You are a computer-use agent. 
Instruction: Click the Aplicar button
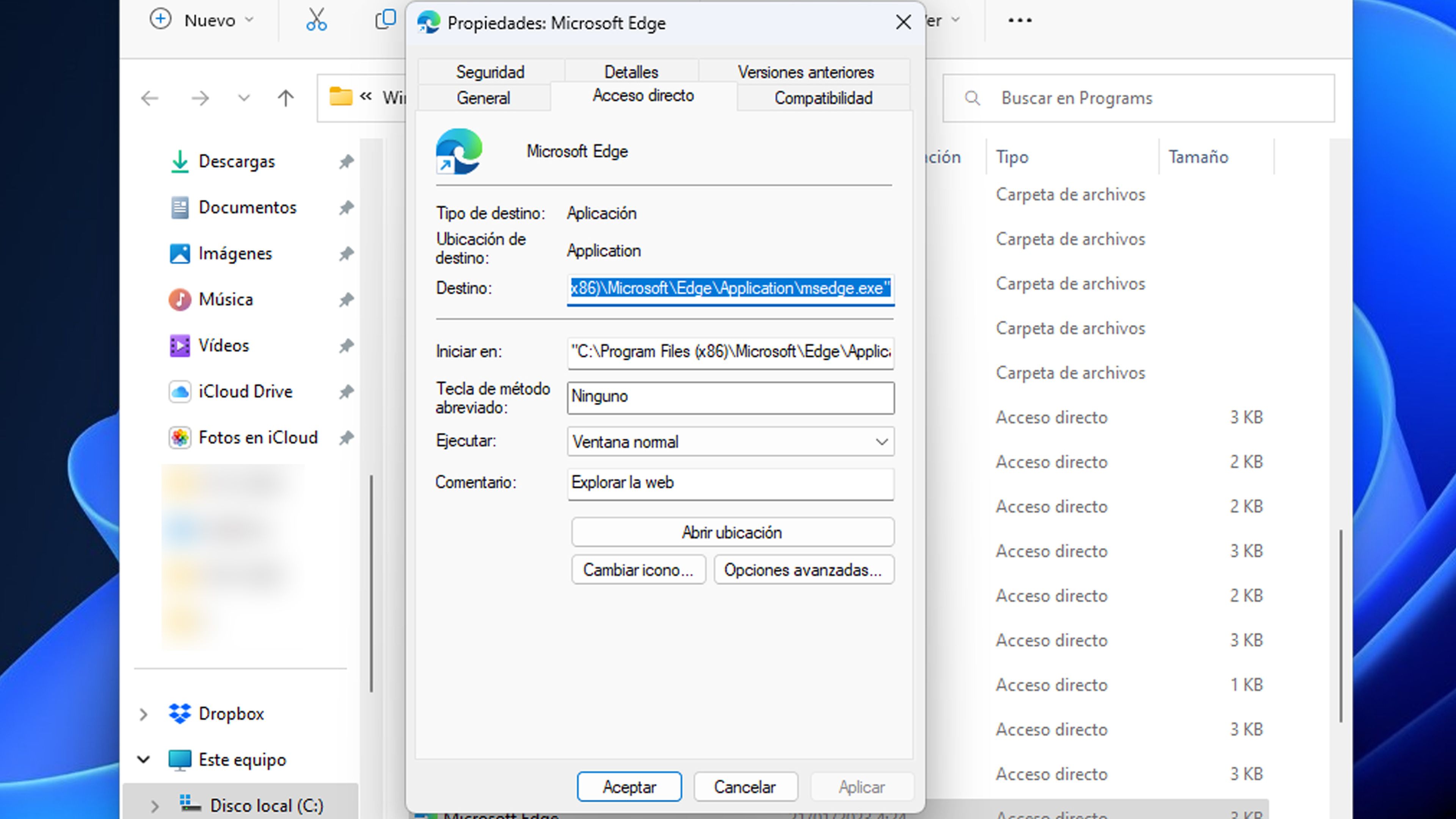coord(861,787)
